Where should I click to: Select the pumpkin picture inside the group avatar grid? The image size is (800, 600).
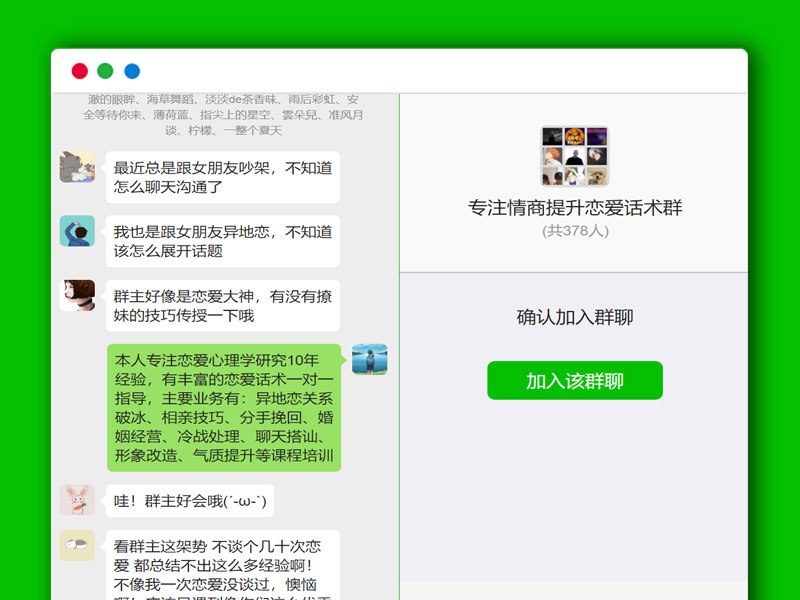click(x=573, y=137)
